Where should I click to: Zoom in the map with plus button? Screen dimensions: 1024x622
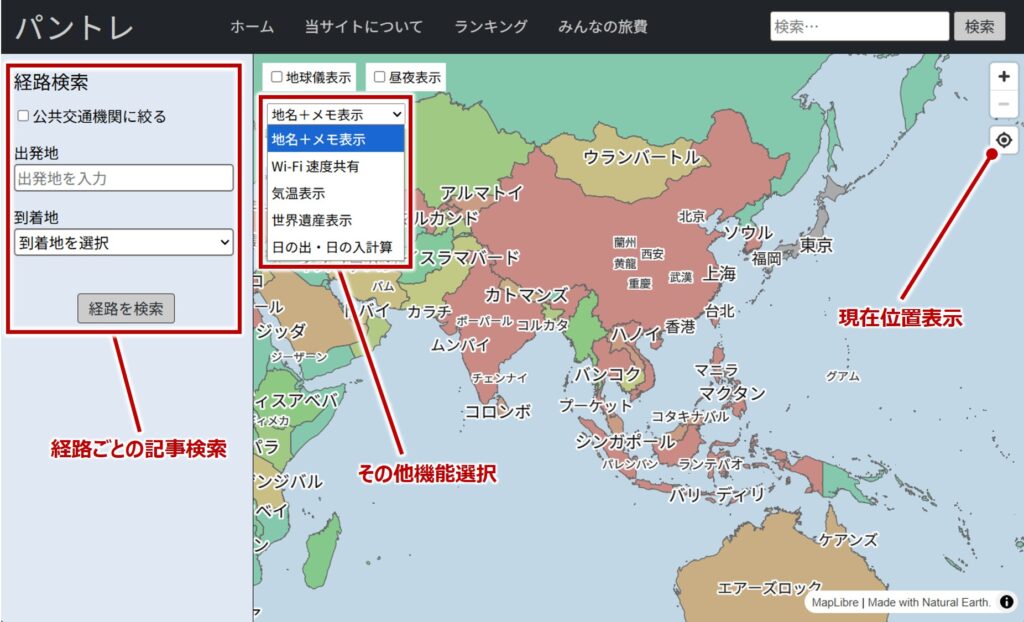1004,77
